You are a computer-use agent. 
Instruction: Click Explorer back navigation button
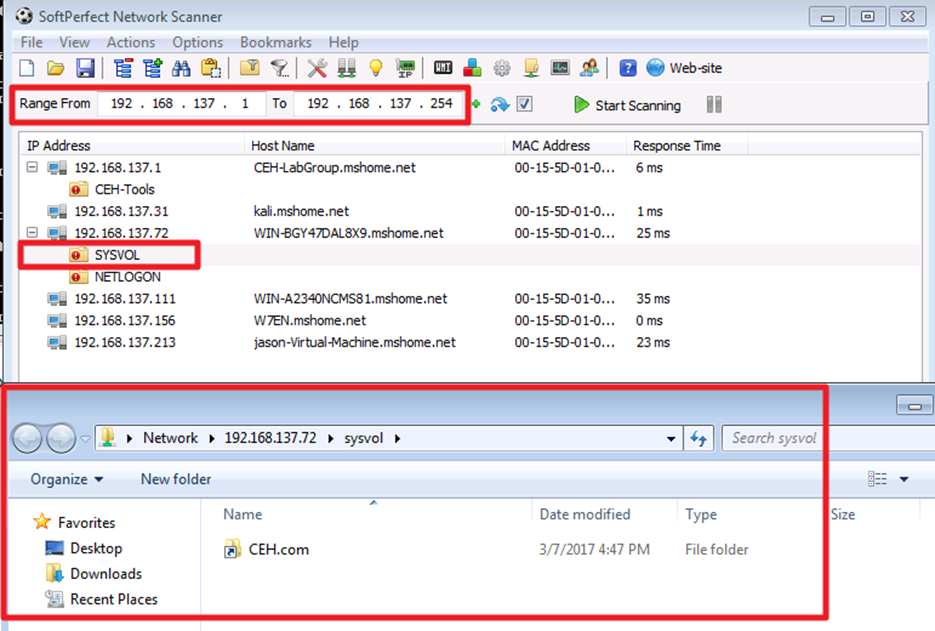(x=27, y=438)
